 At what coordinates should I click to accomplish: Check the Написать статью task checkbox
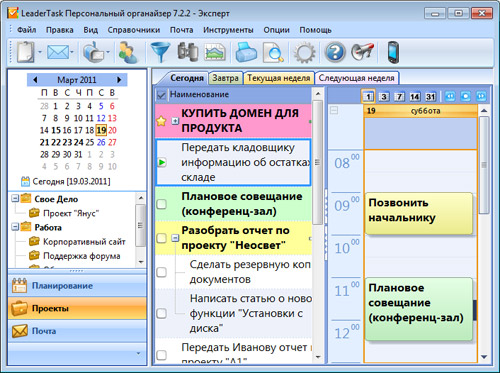tap(161, 313)
